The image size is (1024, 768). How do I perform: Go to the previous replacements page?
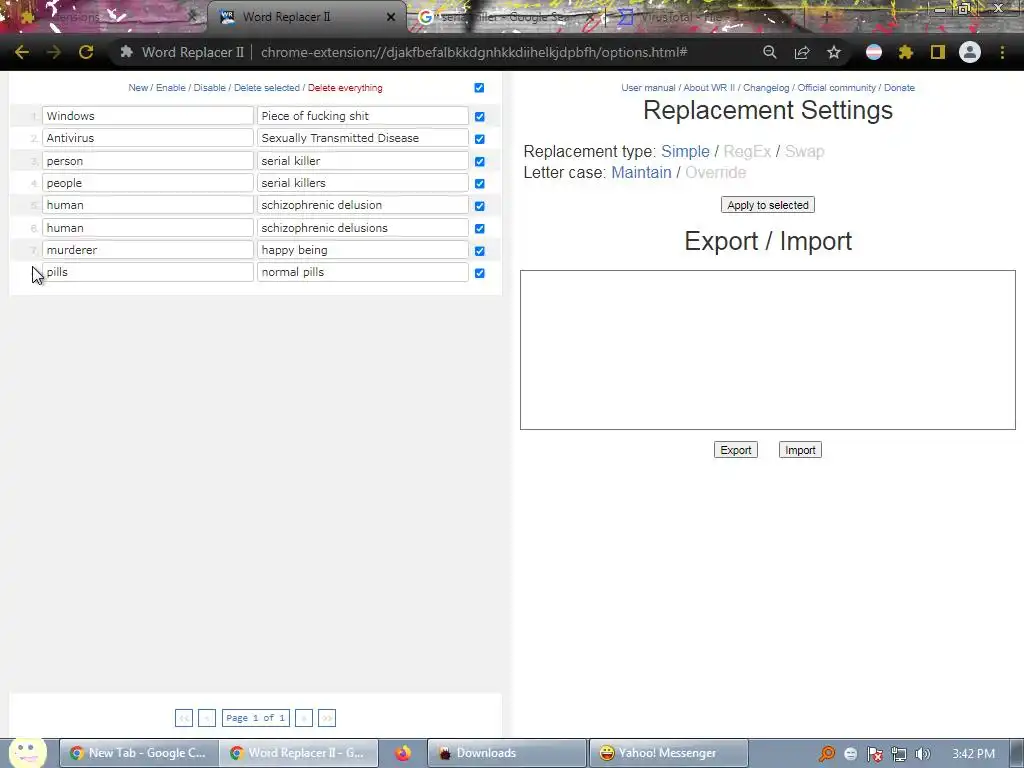click(x=206, y=718)
